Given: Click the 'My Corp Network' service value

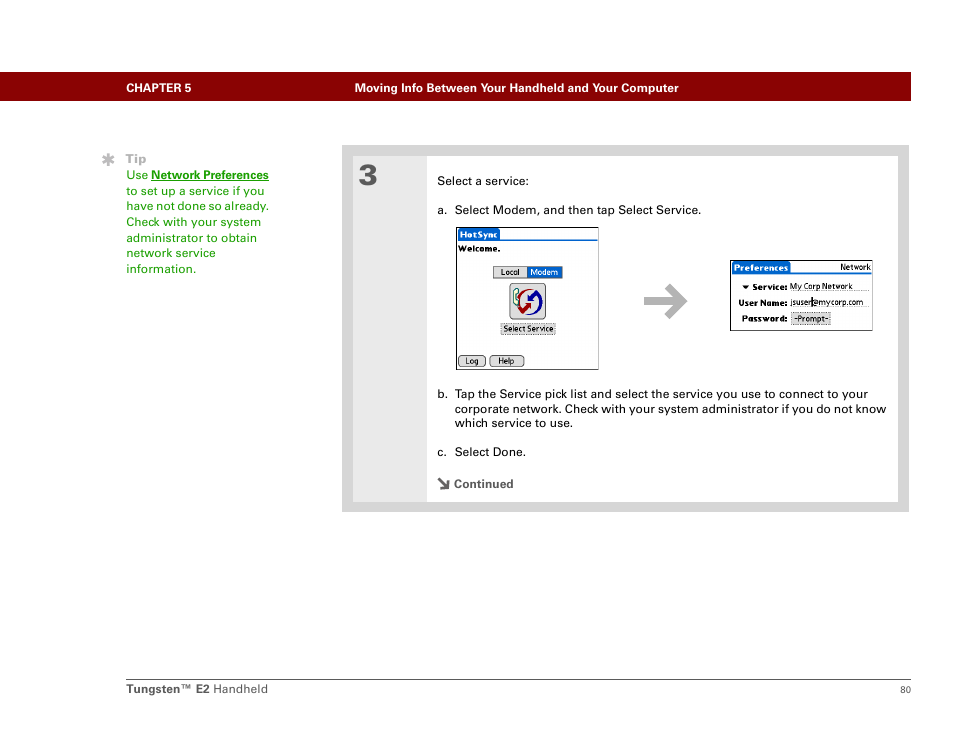Looking at the screenshot, I should pyautogui.click(x=821, y=286).
